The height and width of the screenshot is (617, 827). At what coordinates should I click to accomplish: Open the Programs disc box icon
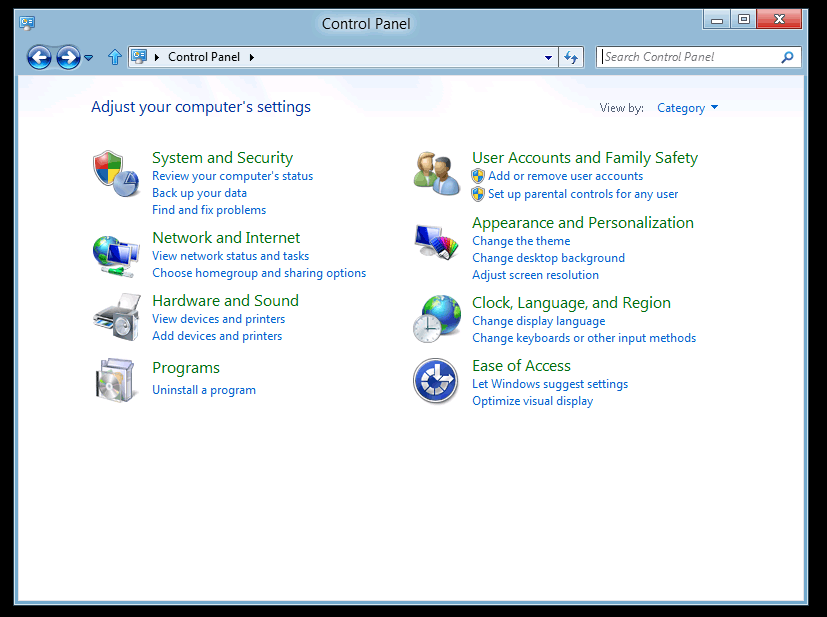[115, 380]
